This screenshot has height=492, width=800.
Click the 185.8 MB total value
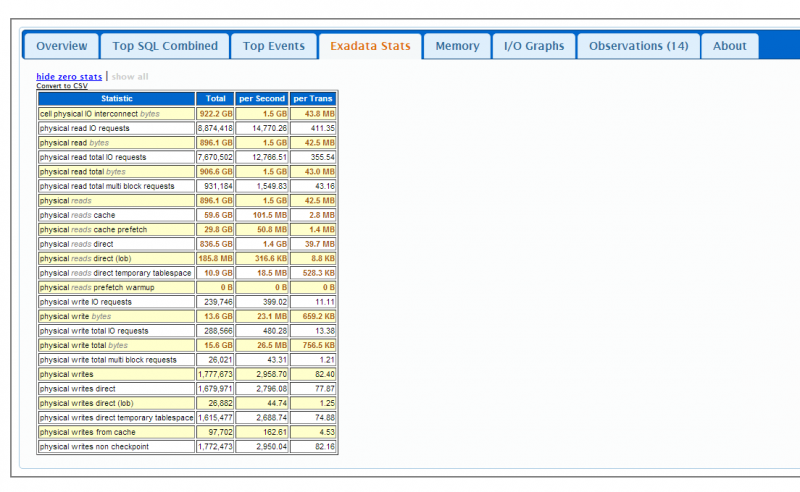[x=215, y=259]
